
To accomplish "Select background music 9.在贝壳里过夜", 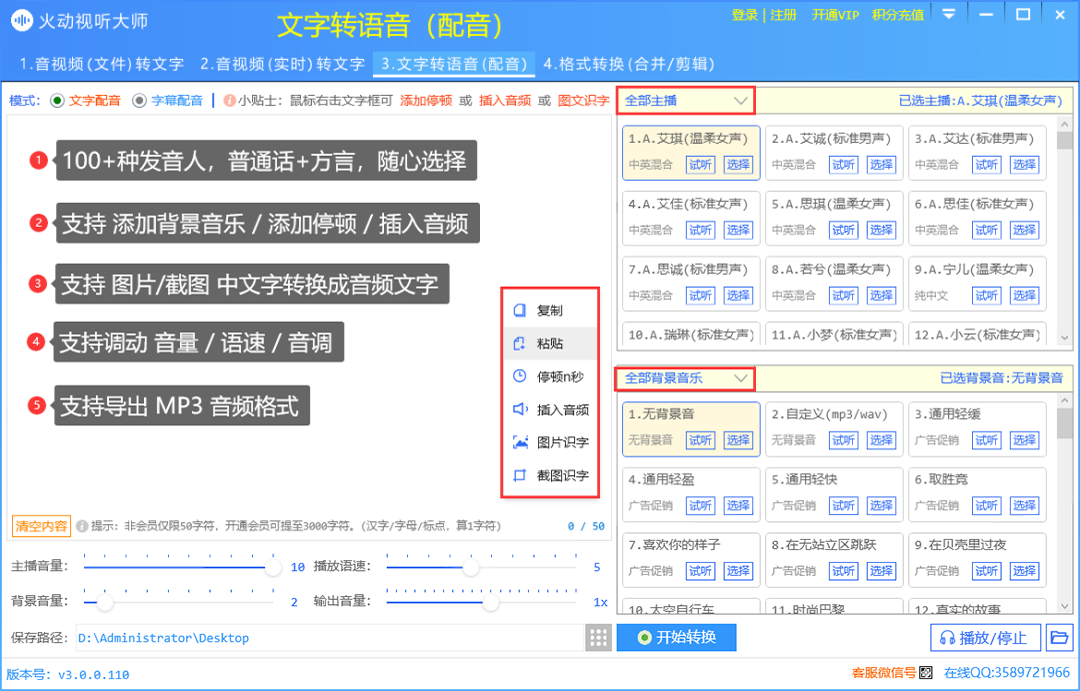I will coord(1024,571).
